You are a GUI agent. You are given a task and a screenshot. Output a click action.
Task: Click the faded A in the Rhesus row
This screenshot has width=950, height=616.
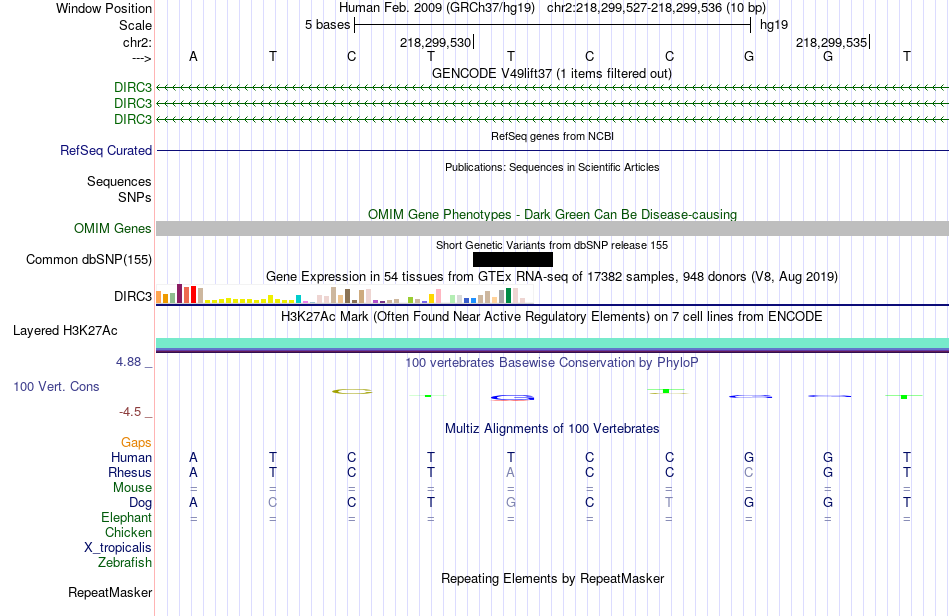pos(511,472)
